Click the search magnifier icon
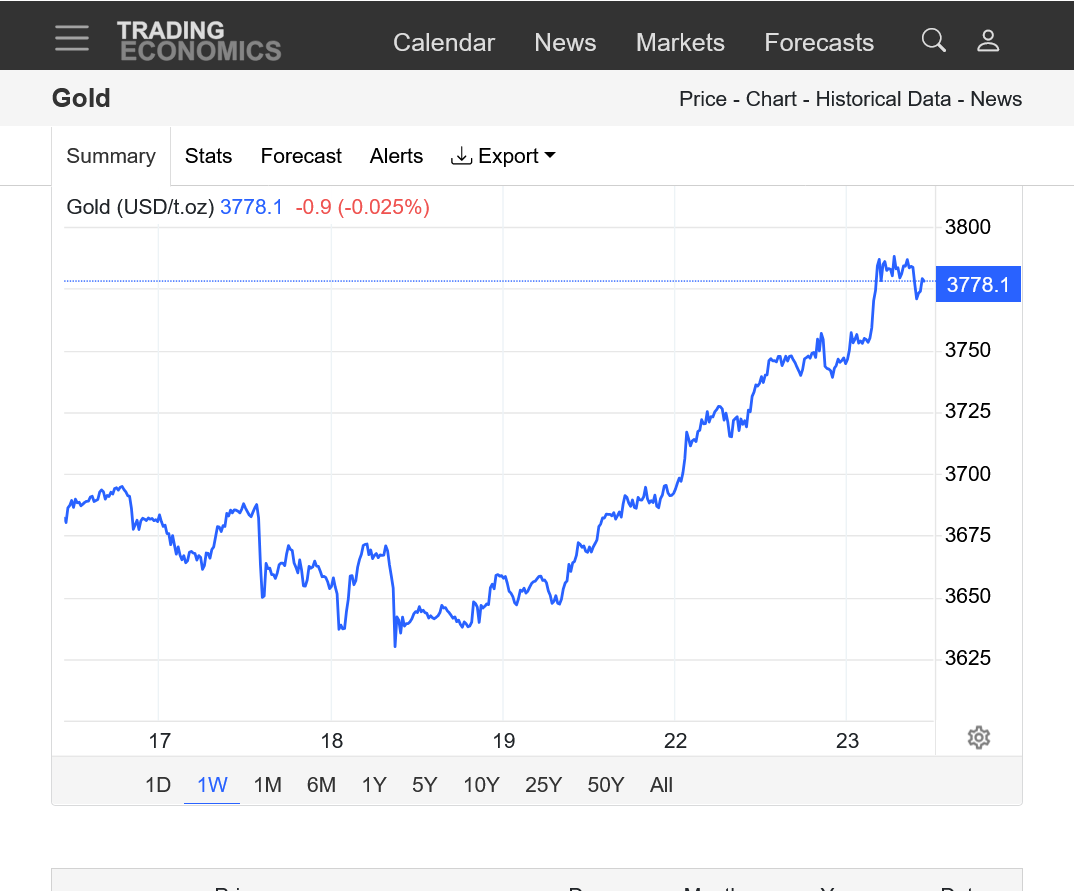The image size is (1074, 891). 933,40
